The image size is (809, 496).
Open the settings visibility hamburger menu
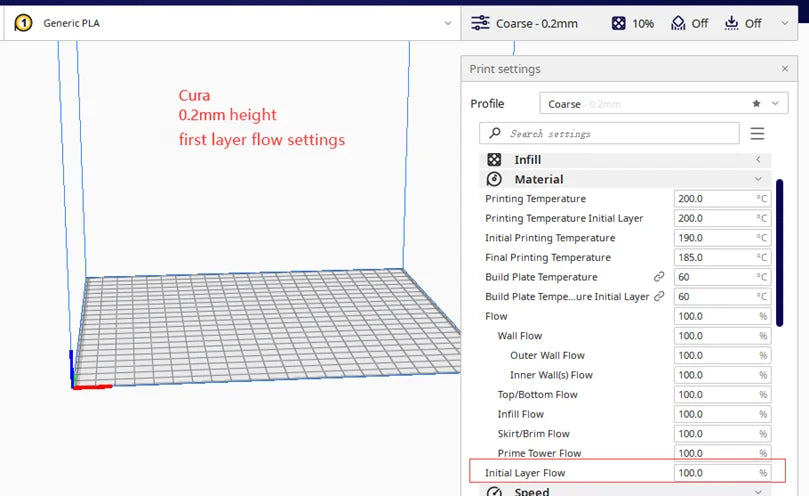pos(757,134)
